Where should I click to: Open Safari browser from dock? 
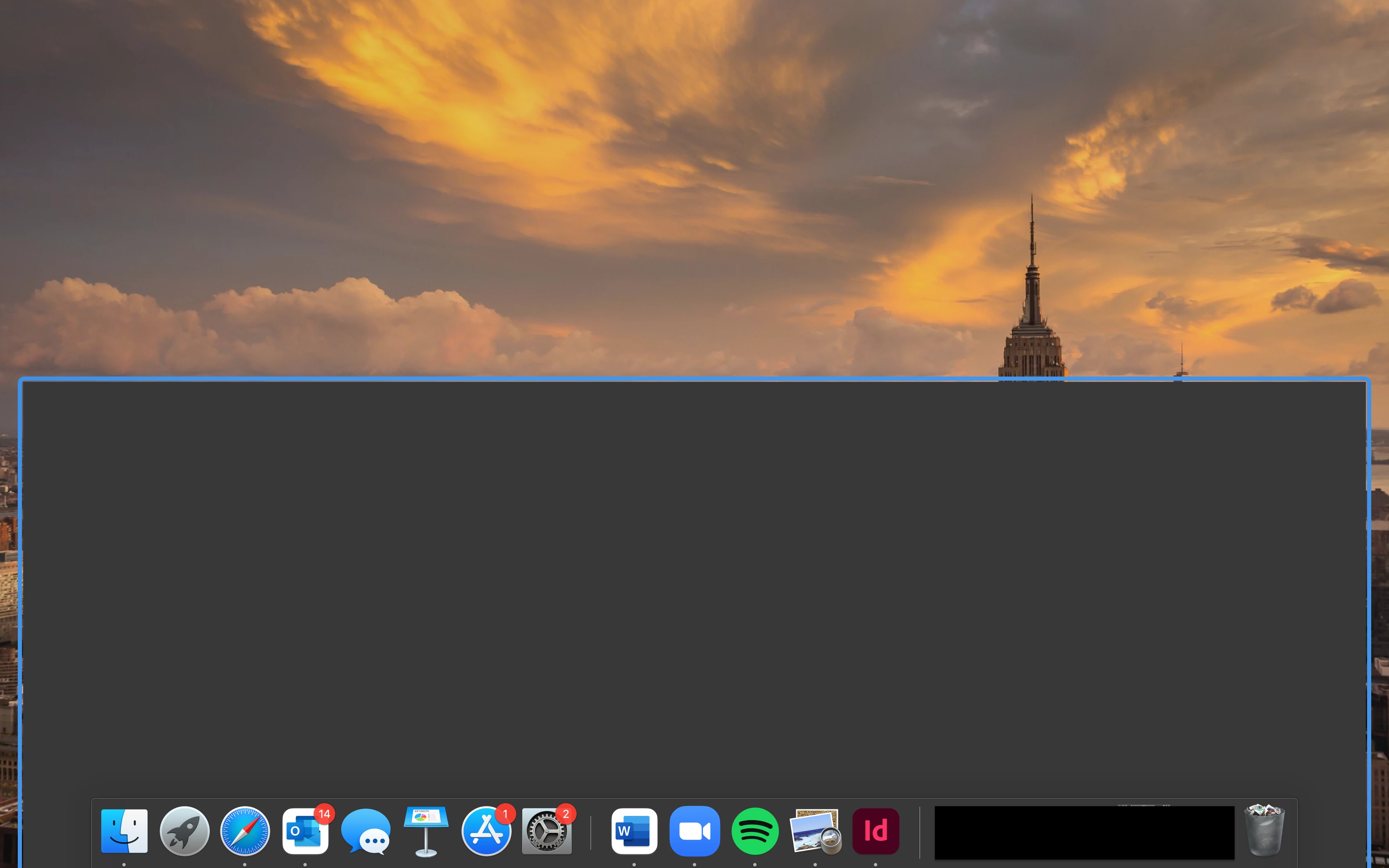click(x=245, y=831)
